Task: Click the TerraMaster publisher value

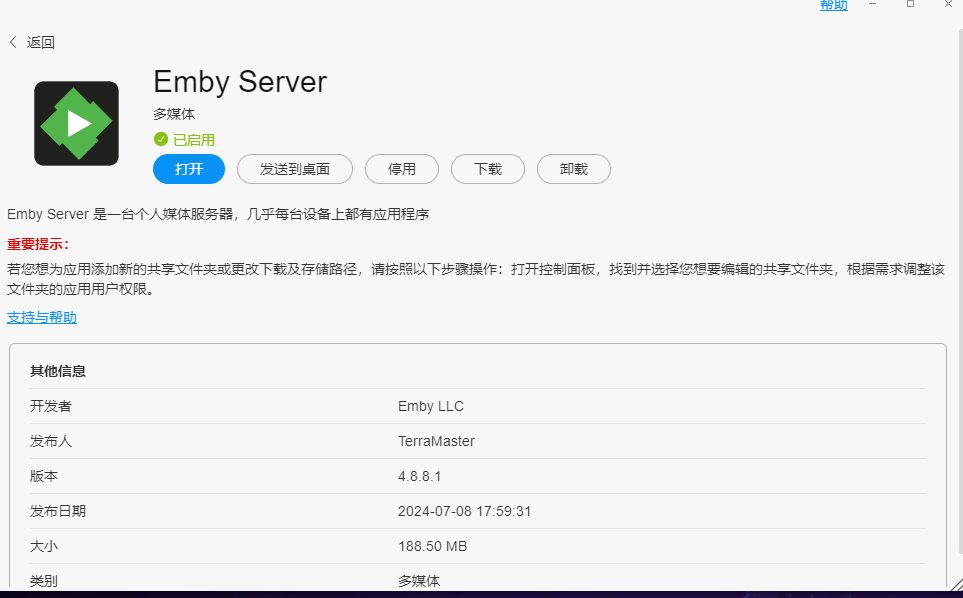Action: (436, 441)
